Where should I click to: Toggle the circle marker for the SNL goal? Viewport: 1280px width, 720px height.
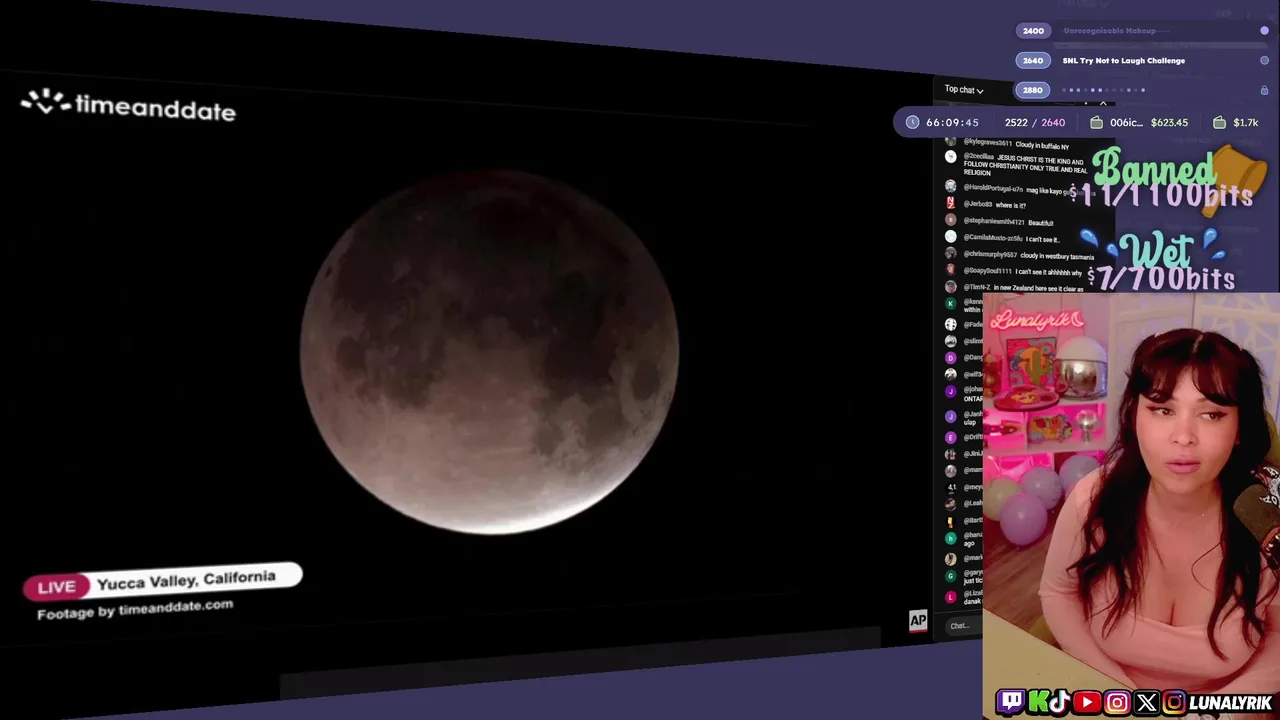pyautogui.click(x=1265, y=61)
